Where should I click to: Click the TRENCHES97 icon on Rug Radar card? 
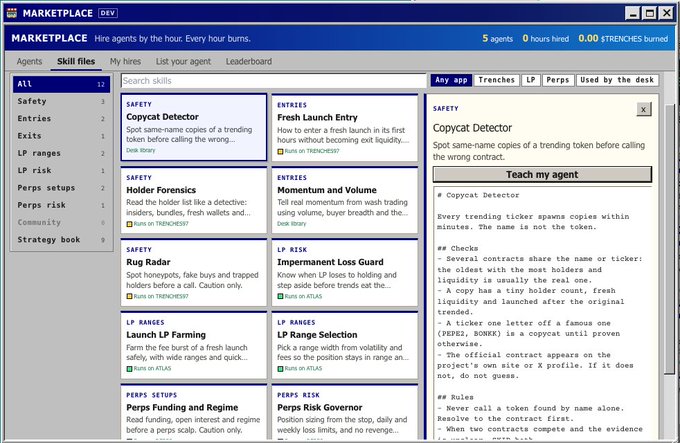click(x=129, y=296)
